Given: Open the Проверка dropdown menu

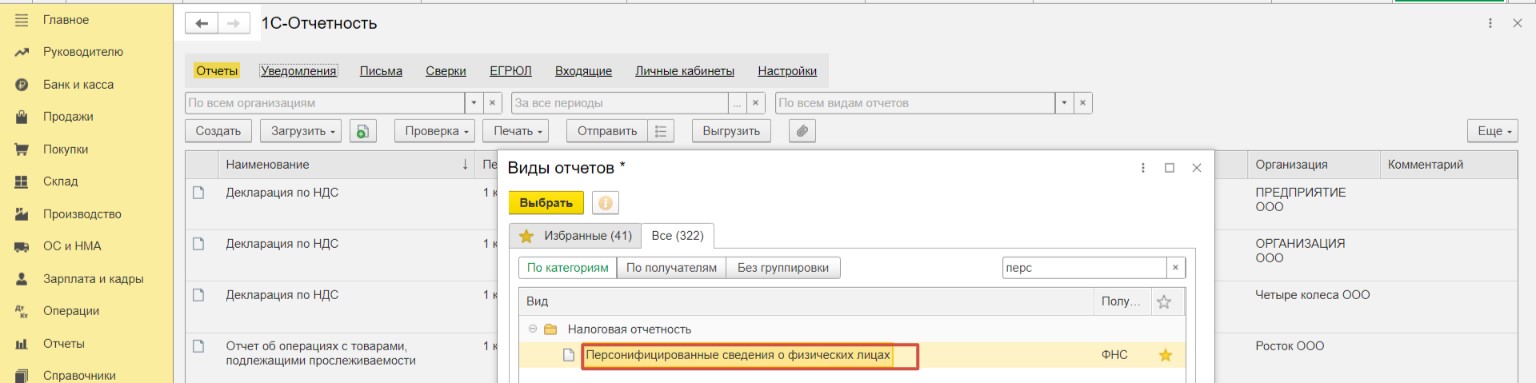Looking at the screenshot, I should pyautogui.click(x=434, y=131).
